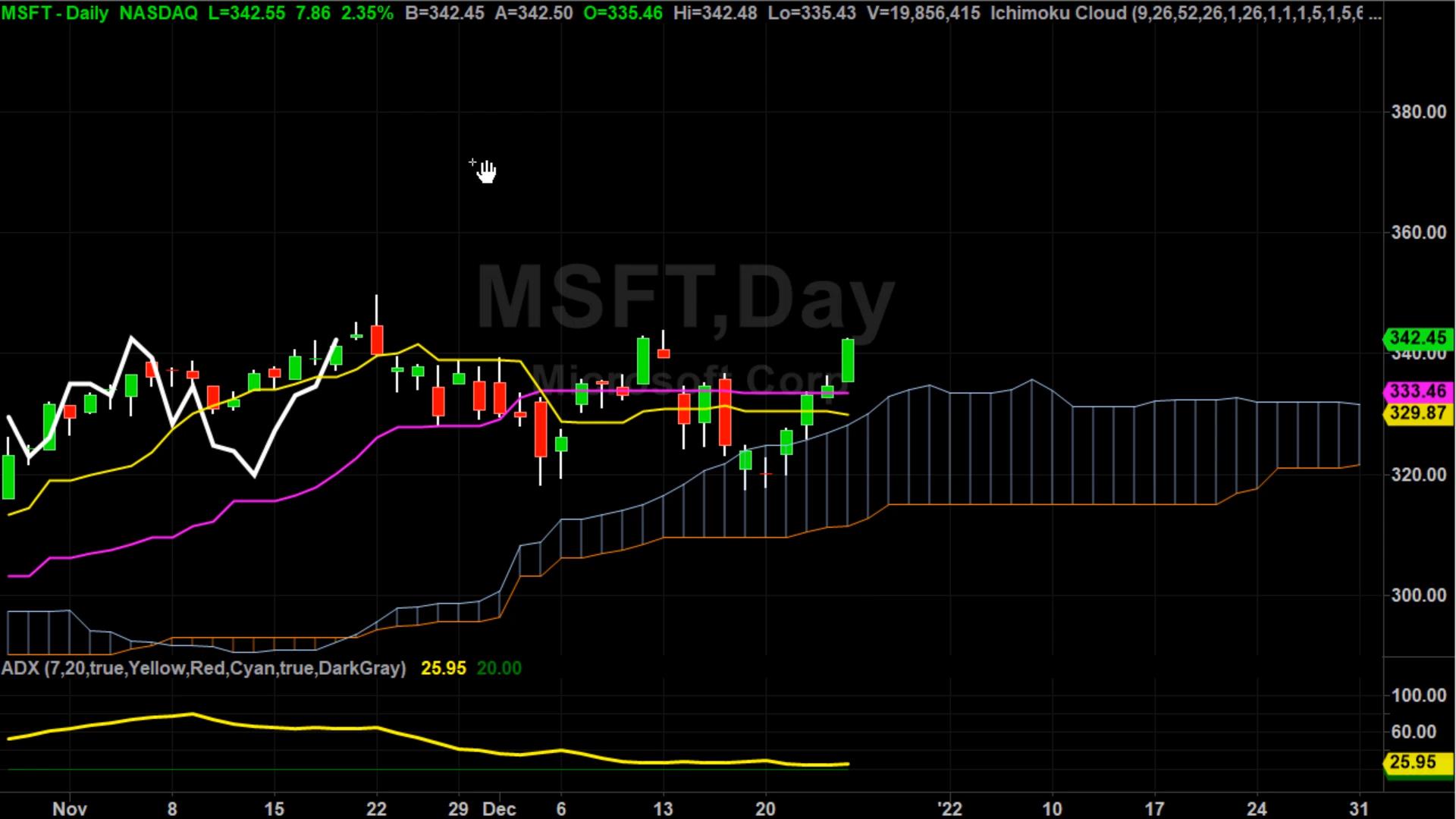The height and width of the screenshot is (819, 1456).
Task: Click the low value Lo=335.43
Action: click(813, 13)
